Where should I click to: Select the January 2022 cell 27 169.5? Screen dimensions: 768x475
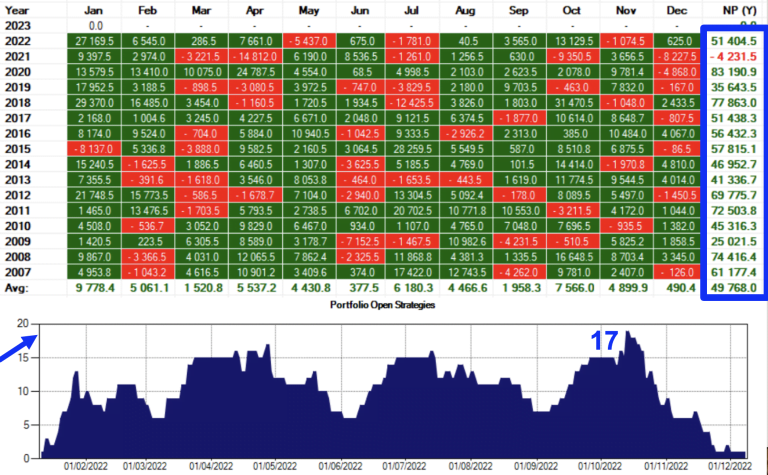95,39
